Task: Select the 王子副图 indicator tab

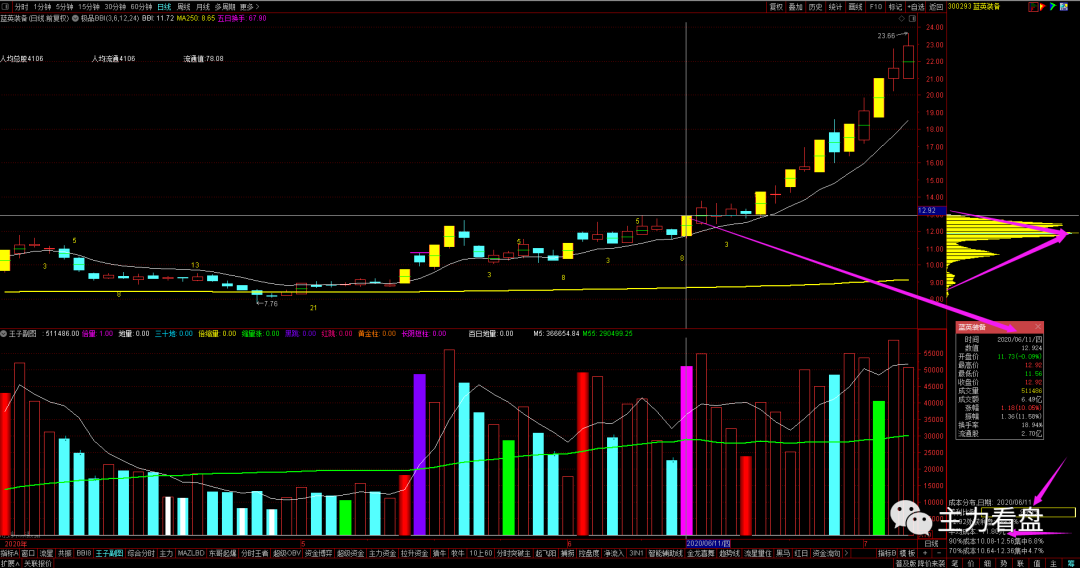Action: (109, 554)
